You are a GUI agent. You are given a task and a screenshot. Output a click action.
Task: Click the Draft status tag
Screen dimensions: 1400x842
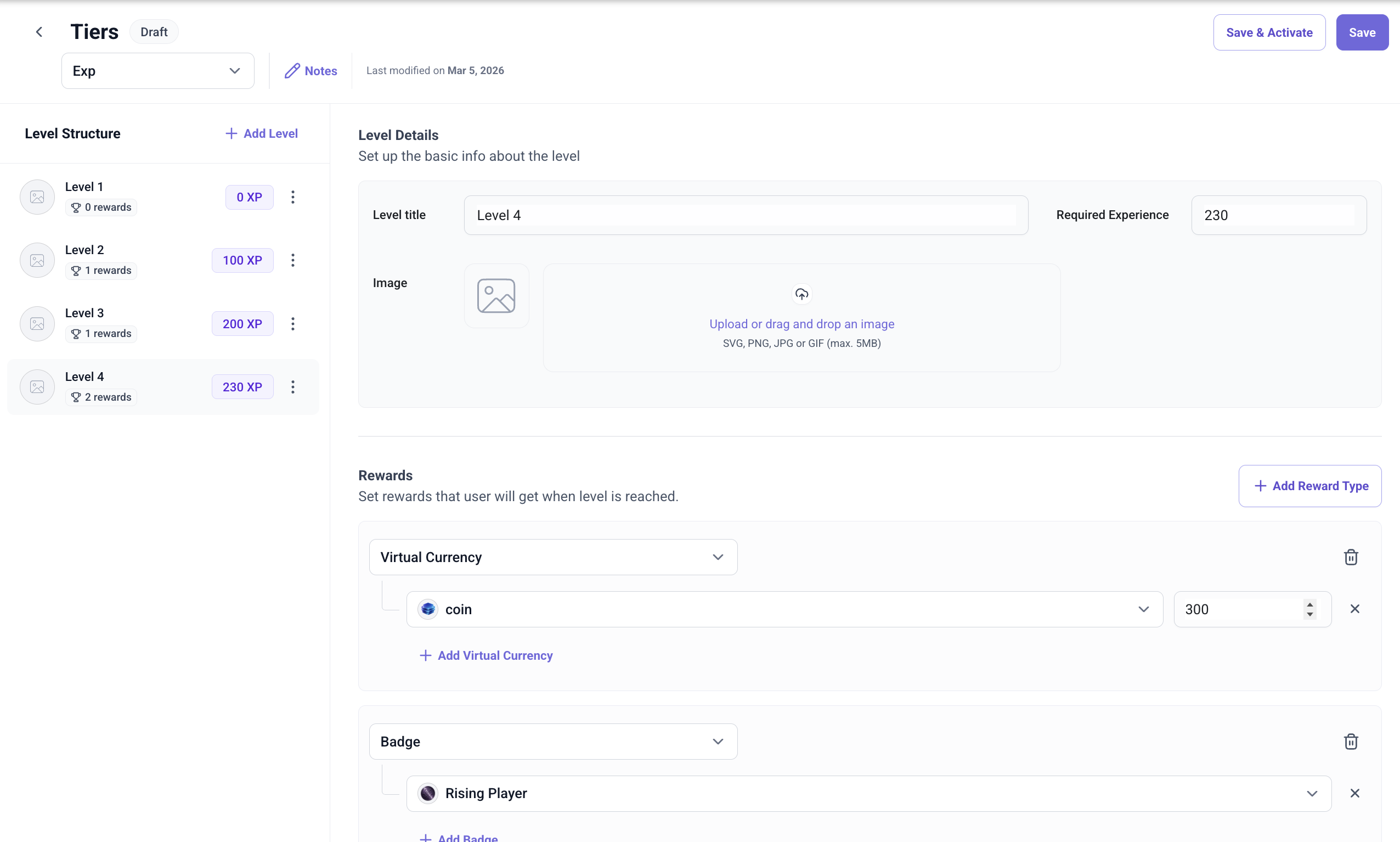(x=154, y=32)
